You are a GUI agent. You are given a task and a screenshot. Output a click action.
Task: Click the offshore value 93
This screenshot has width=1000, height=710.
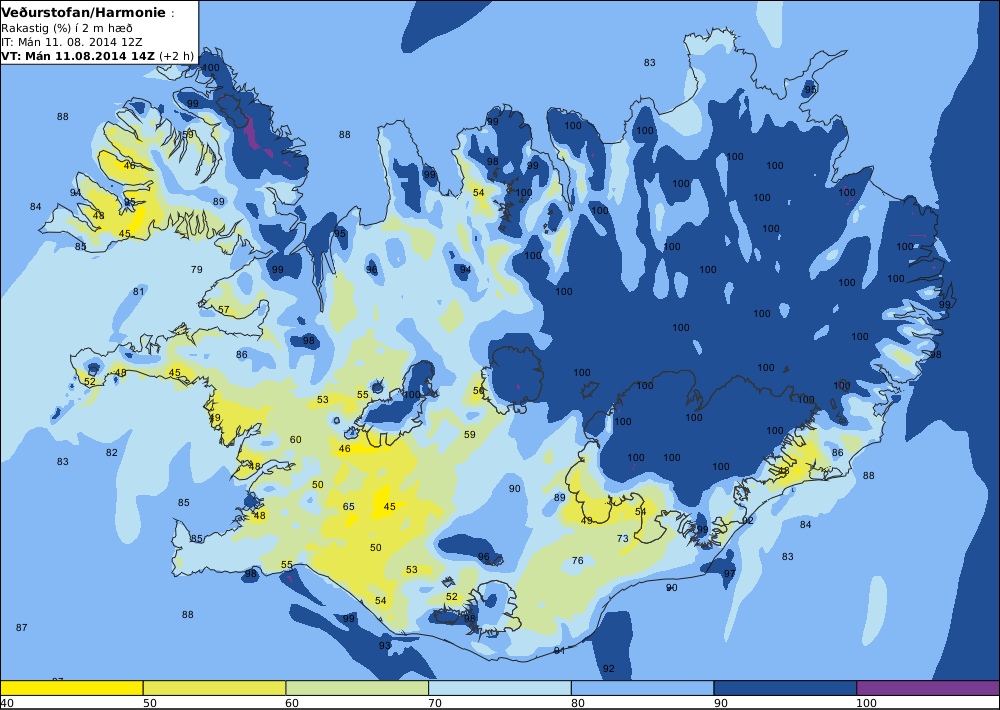click(x=385, y=646)
